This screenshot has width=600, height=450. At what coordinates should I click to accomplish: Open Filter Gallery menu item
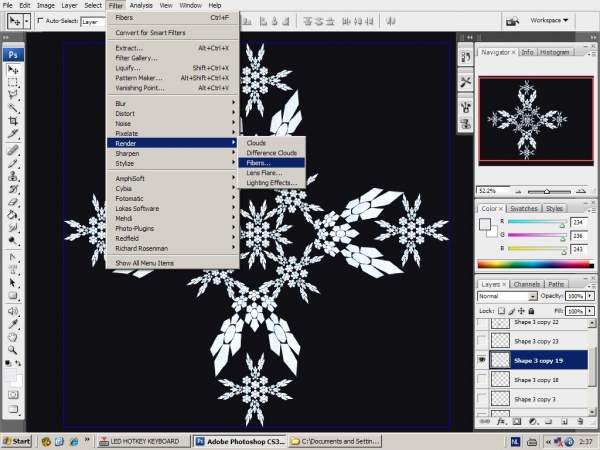coord(173,58)
